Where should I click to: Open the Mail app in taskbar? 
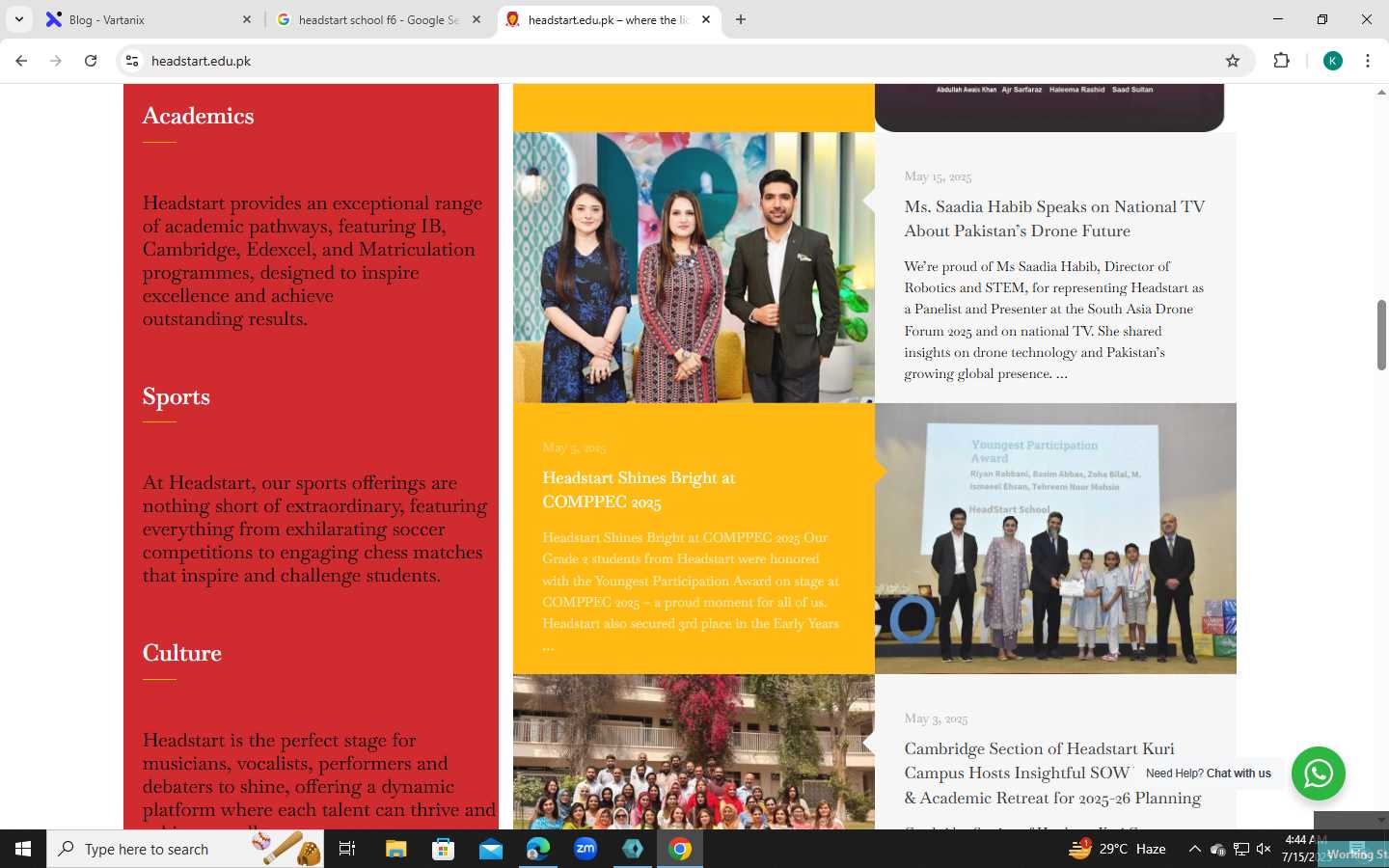coord(490,849)
